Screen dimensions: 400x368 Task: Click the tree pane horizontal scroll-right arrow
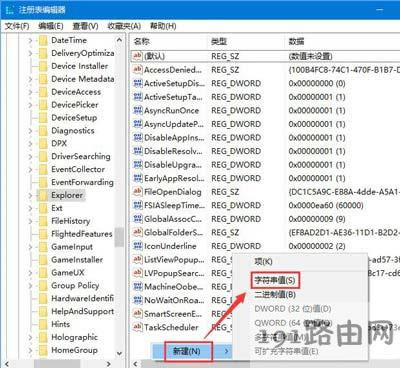pyautogui.click(x=108, y=364)
